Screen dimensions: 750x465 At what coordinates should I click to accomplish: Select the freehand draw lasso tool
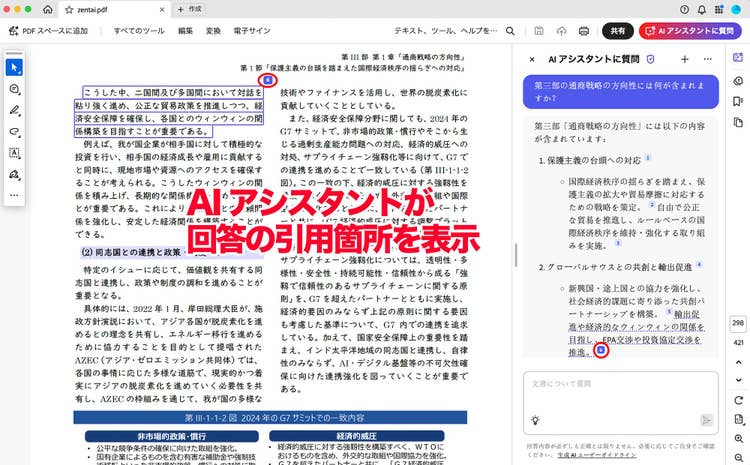tap(14, 132)
